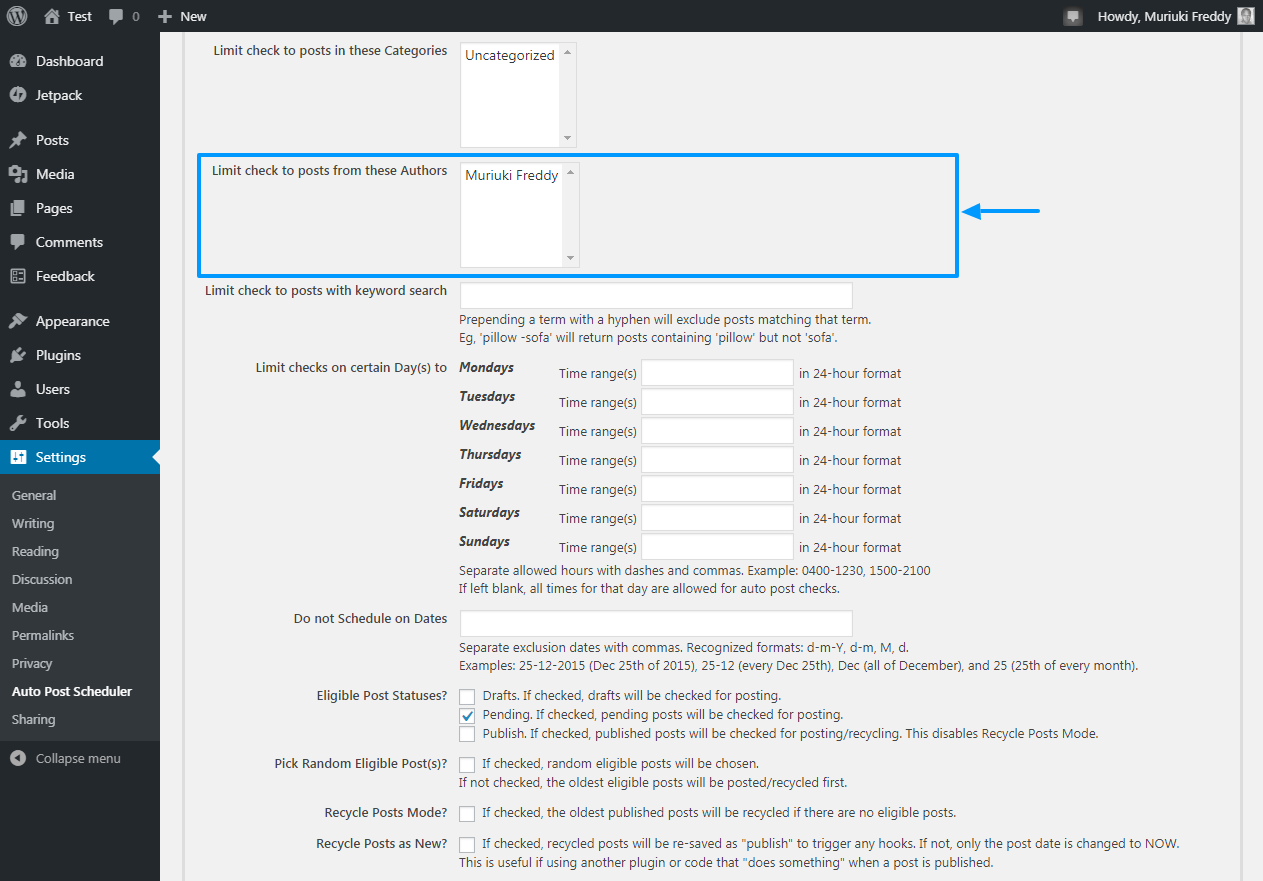This screenshot has height=881, width=1263.
Task: Click Authors list scroll down arrow
Action: (571, 258)
